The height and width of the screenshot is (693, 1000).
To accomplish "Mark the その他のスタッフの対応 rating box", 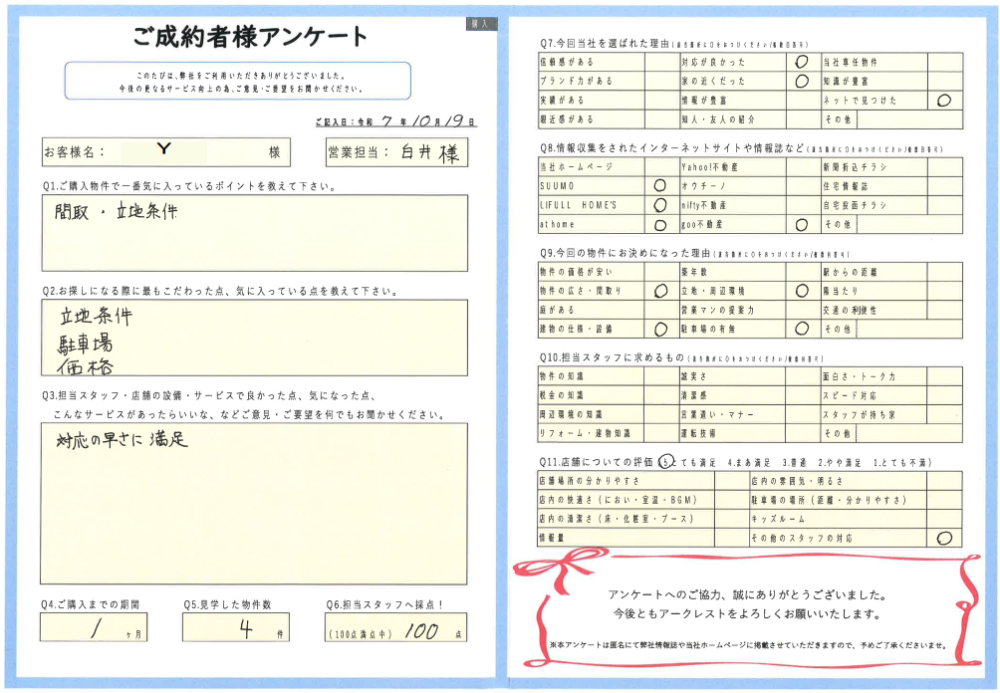I will click(944, 538).
